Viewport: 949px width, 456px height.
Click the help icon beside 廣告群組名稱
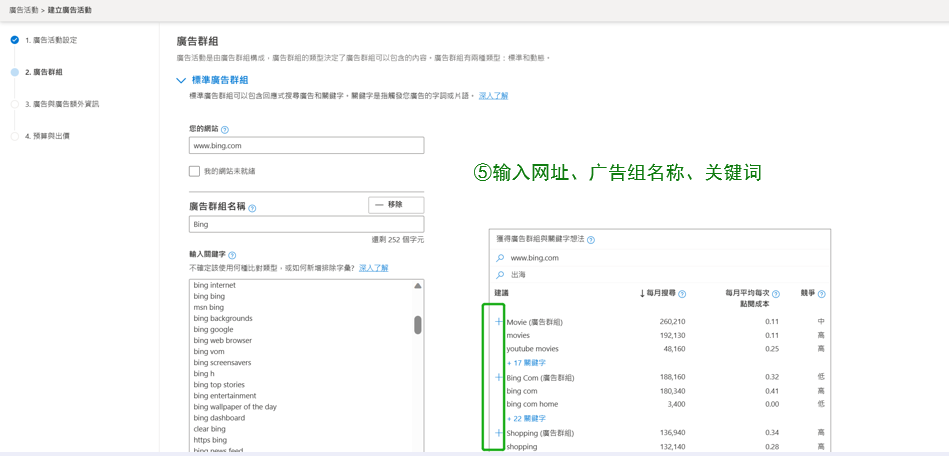252,208
